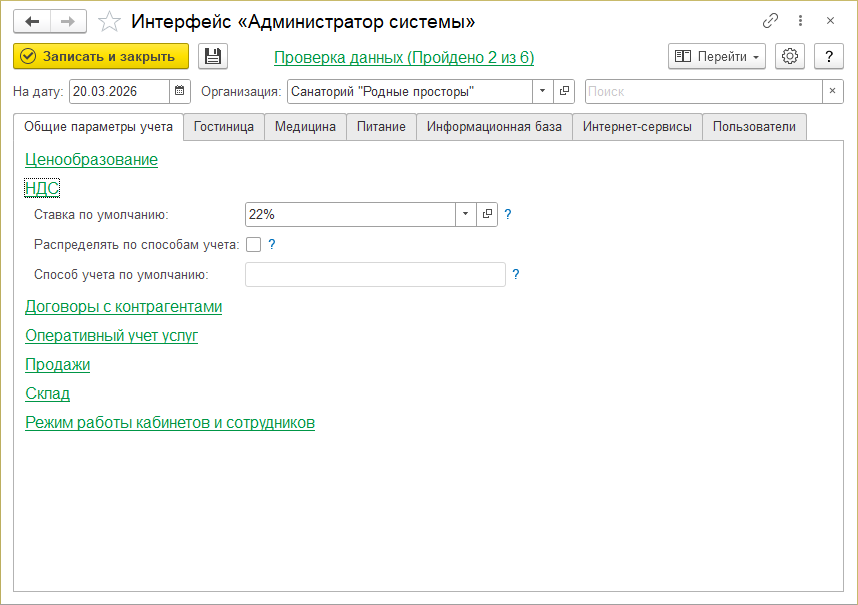Screen dimensions: 858x605
Task: Switch to the Гостиница tab
Action: (x=224, y=127)
